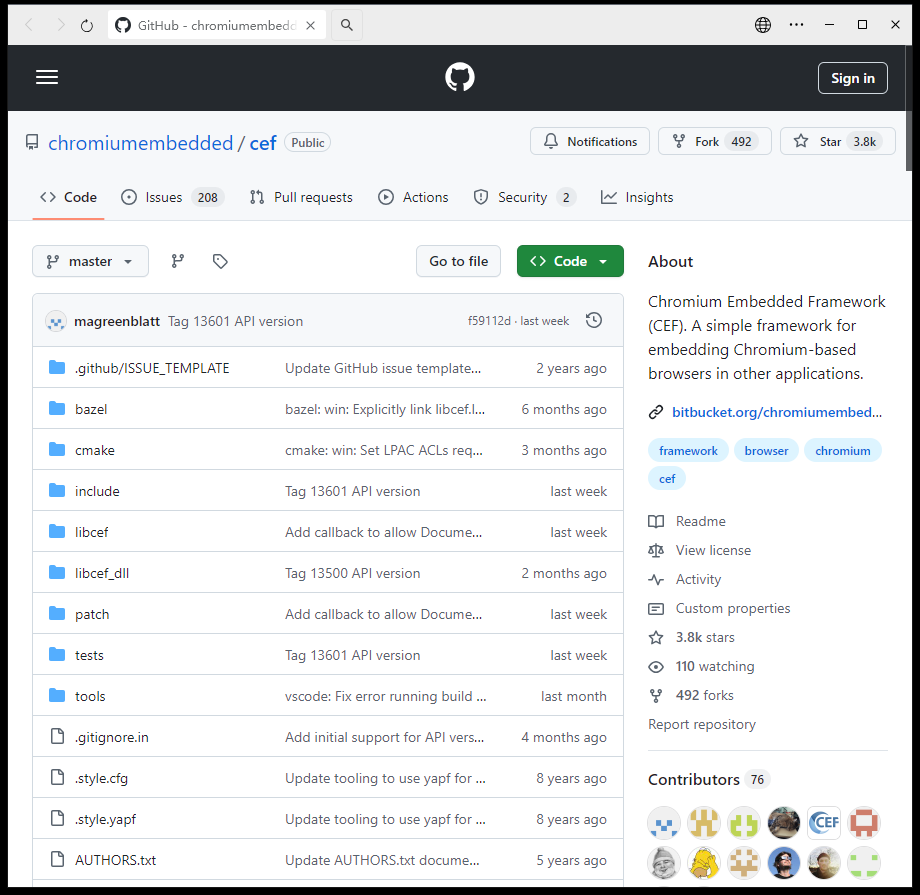View commit history clock icon
Viewport: 920px width, 895px height.
point(594,321)
